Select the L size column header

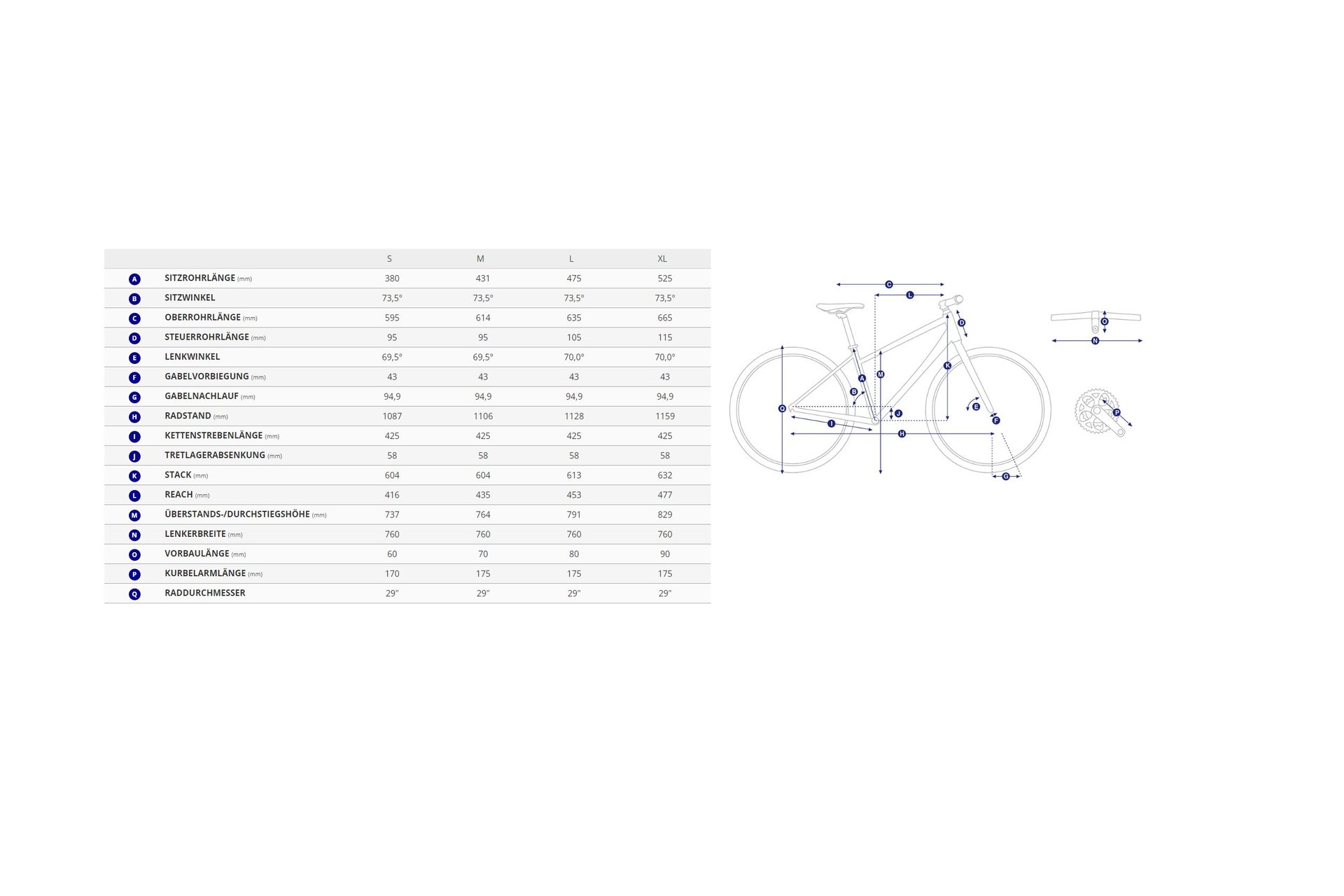pos(571,259)
